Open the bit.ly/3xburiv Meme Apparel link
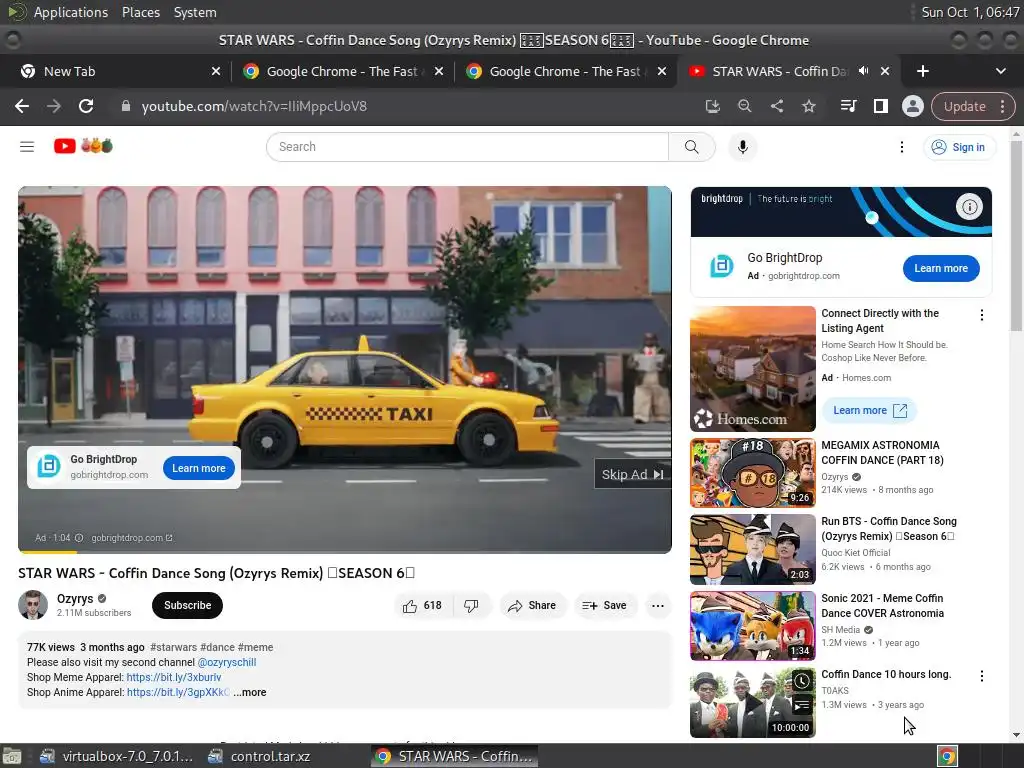The image size is (1024, 768). point(174,677)
